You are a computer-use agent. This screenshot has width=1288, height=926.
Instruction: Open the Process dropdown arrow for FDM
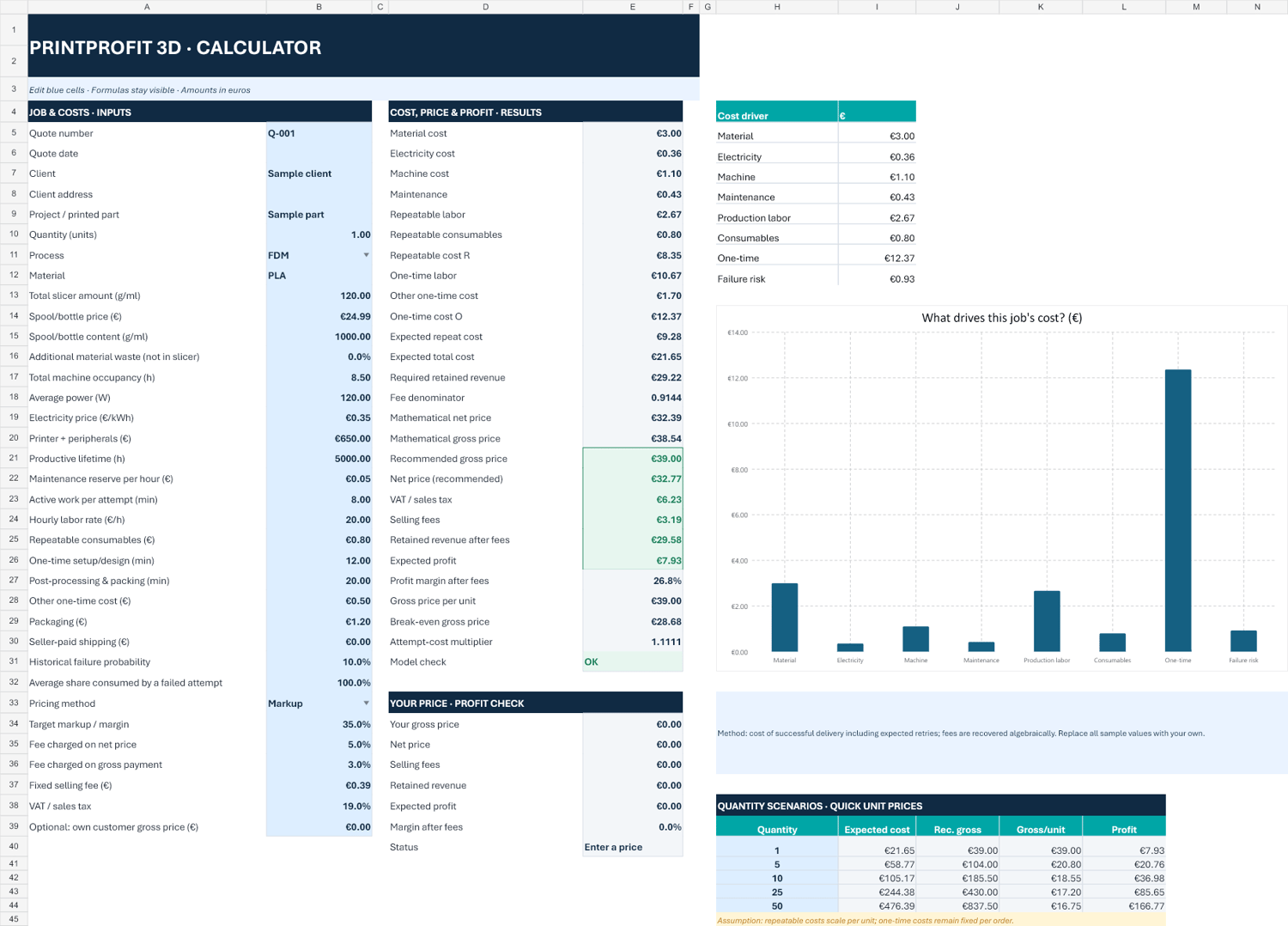click(366, 255)
